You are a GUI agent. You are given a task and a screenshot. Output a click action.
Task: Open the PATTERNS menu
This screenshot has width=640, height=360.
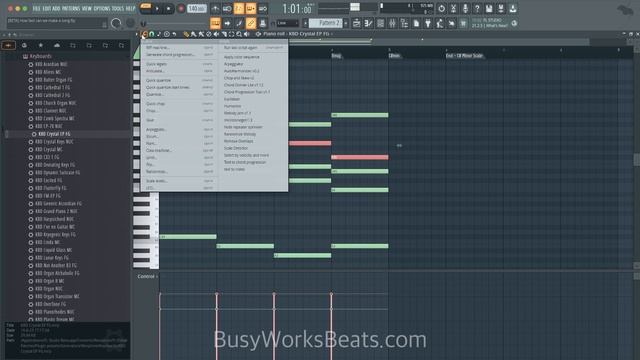point(71,9)
